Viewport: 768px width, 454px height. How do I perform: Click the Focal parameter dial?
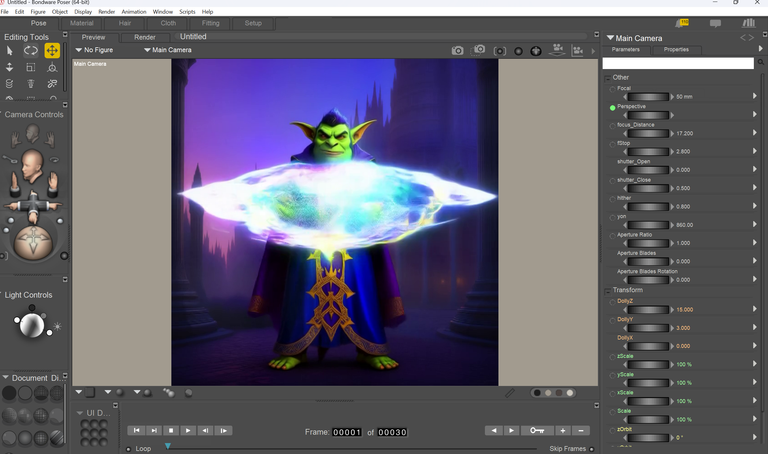(x=648, y=96)
